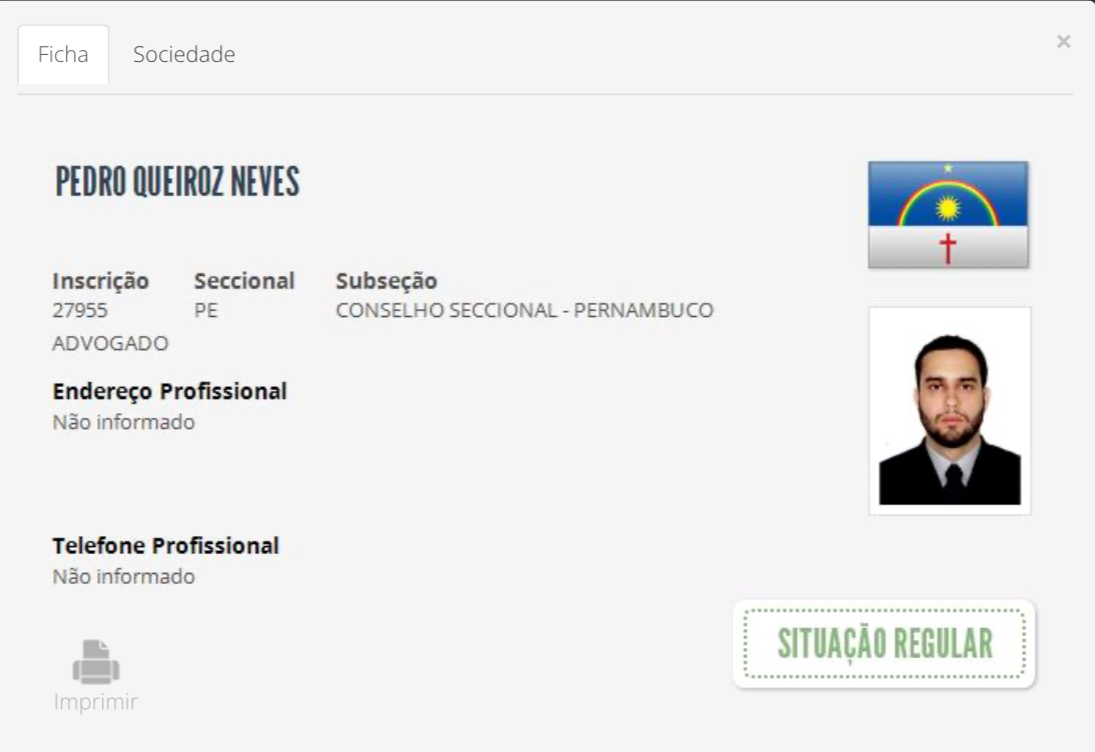Click the Seccional value PE
Viewport: 1095px width, 752px height.
coord(206,310)
